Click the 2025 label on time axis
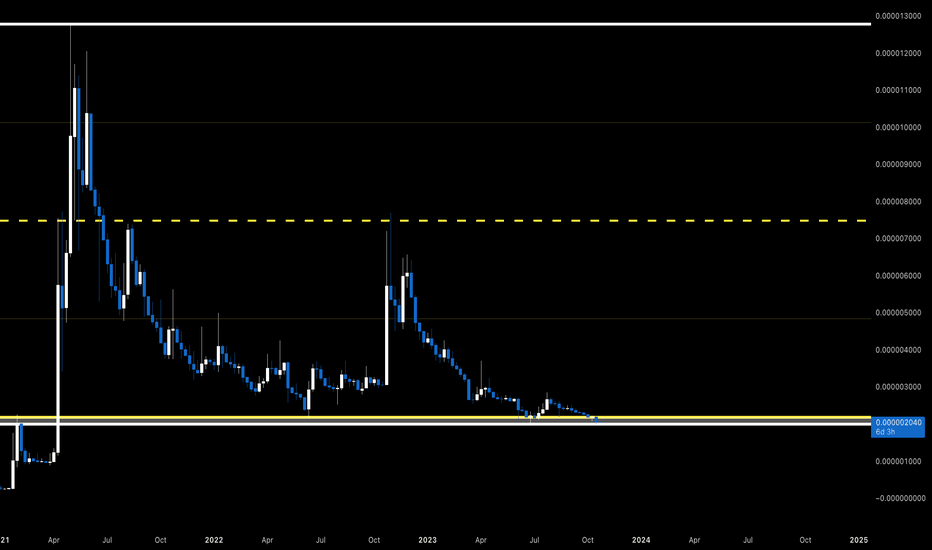The width and height of the screenshot is (932, 550). point(859,540)
